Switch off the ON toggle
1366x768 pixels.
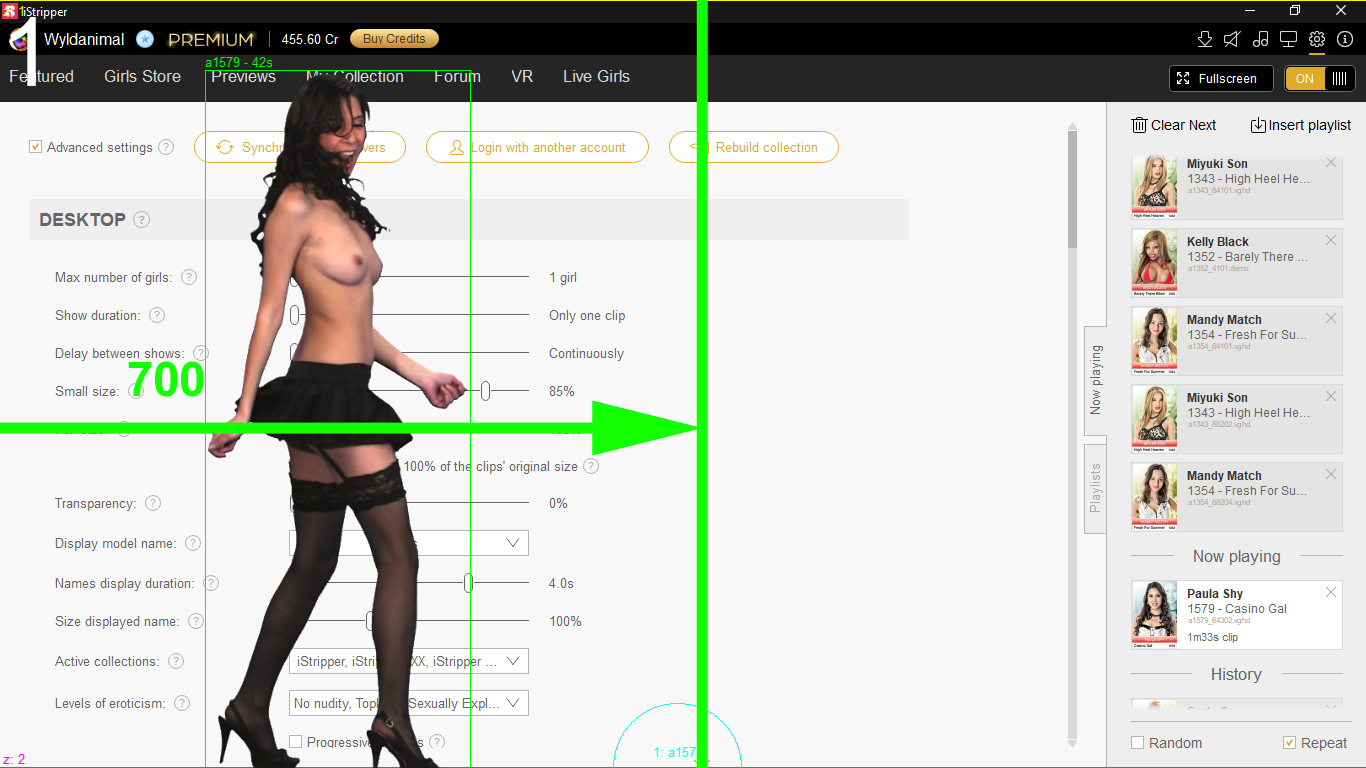coord(1305,79)
